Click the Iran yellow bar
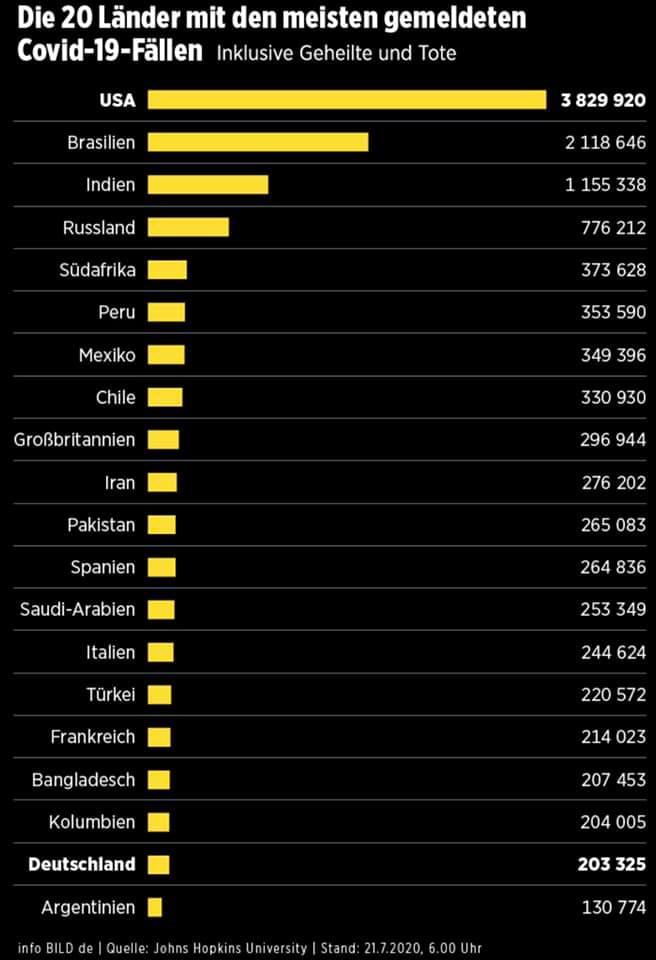 (162, 482)
